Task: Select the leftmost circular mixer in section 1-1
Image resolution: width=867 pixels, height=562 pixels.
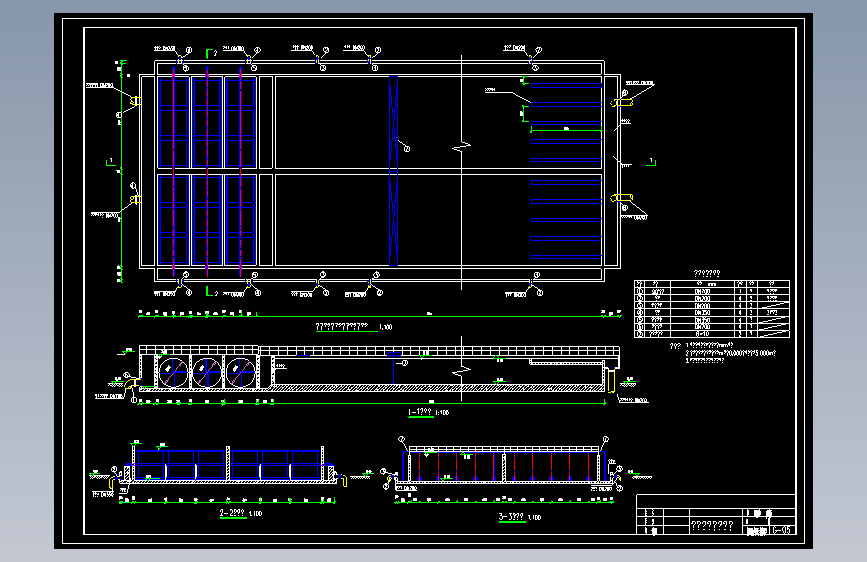Action: [173, 372]
